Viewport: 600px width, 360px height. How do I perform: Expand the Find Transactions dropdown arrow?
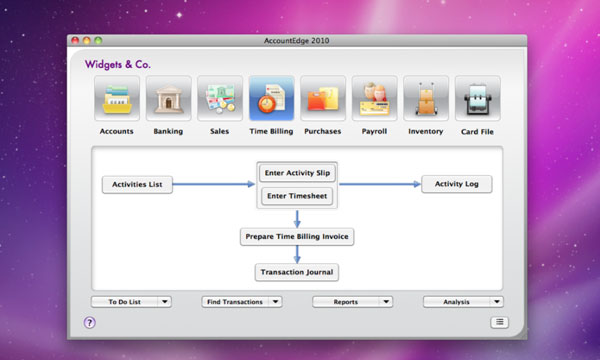pyautogui.click(x=275, y=302)
